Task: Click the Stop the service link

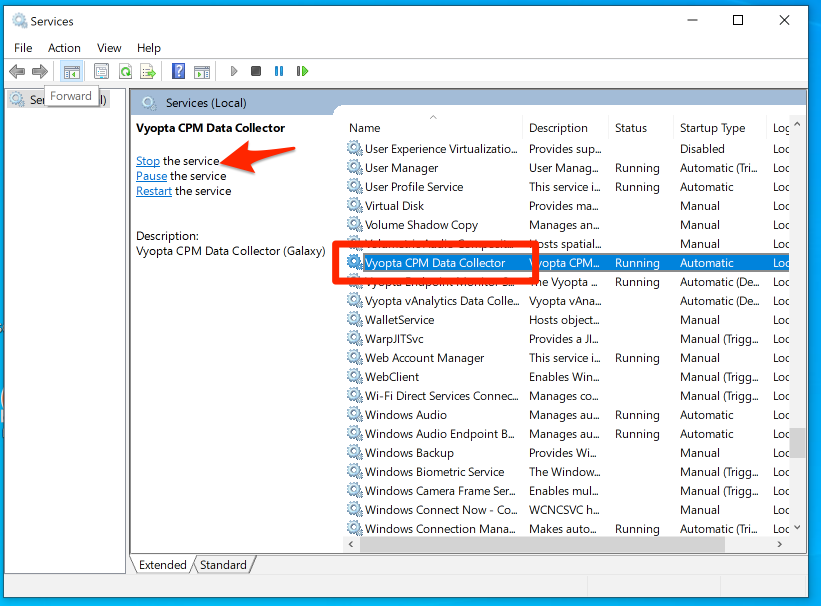Action: tap(148, 161)
